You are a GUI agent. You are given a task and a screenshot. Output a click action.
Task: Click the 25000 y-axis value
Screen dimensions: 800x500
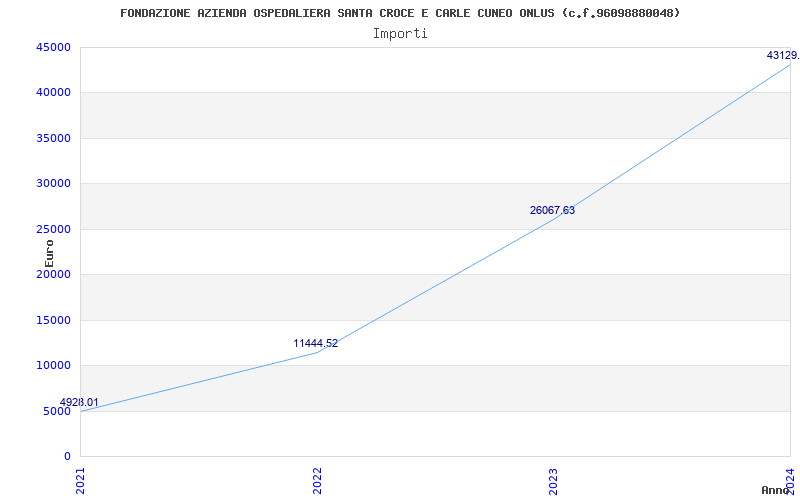click(53, 229)
